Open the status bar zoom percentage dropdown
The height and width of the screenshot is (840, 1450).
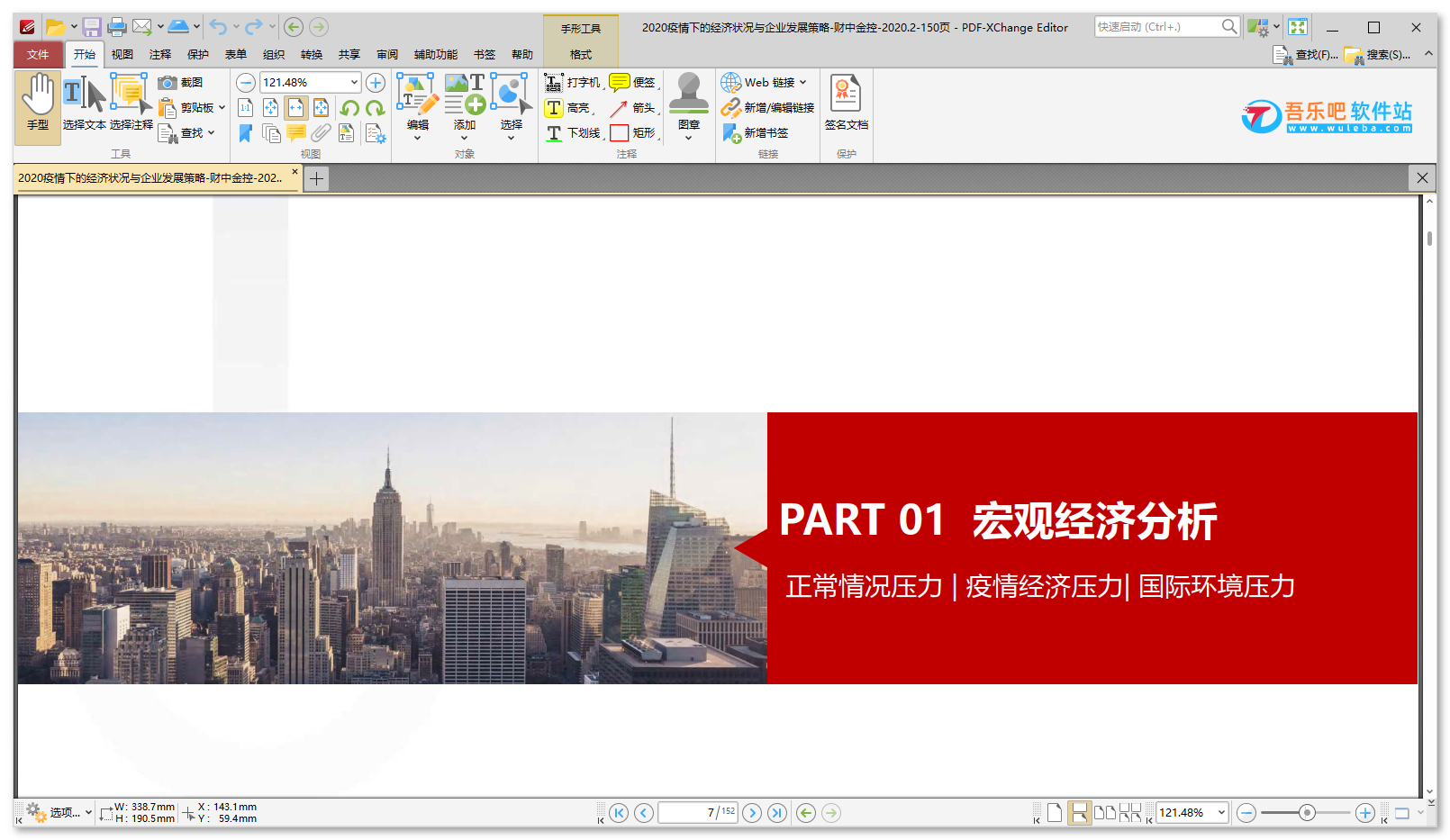[x=1221, y=812]
